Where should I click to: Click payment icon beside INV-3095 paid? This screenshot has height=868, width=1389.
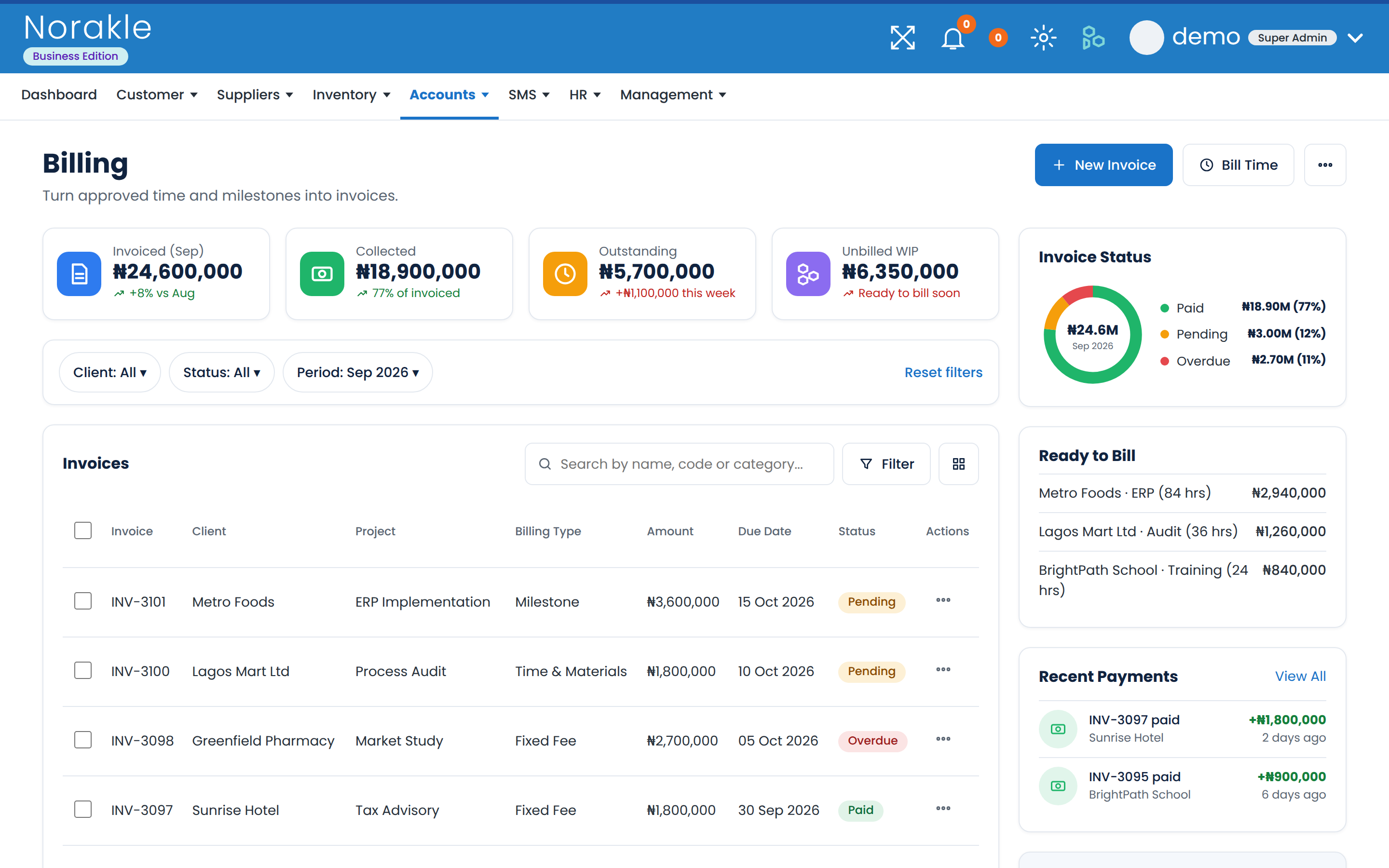tap(1058, 786)
